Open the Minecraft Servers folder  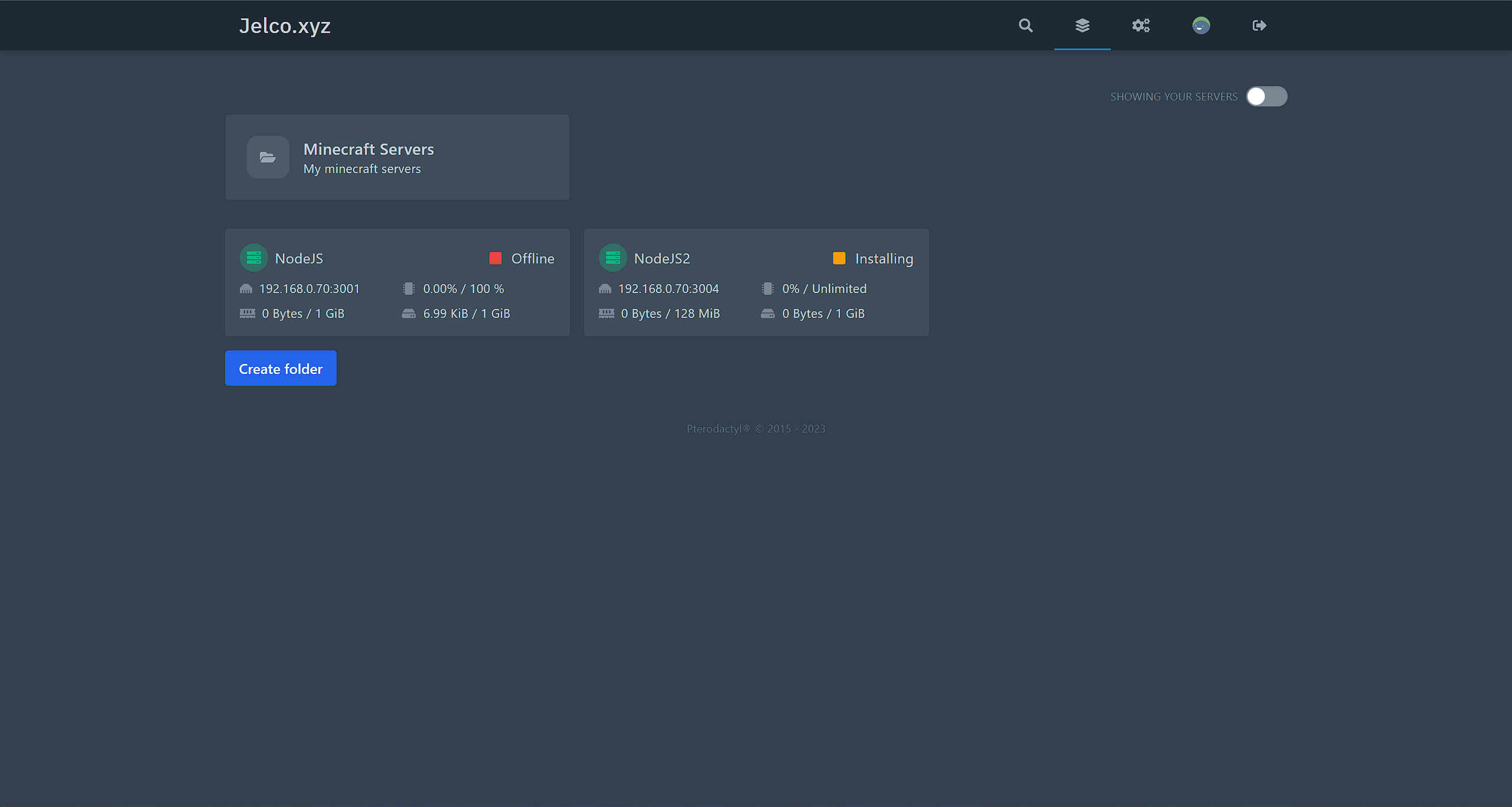[x=397, y=157]
